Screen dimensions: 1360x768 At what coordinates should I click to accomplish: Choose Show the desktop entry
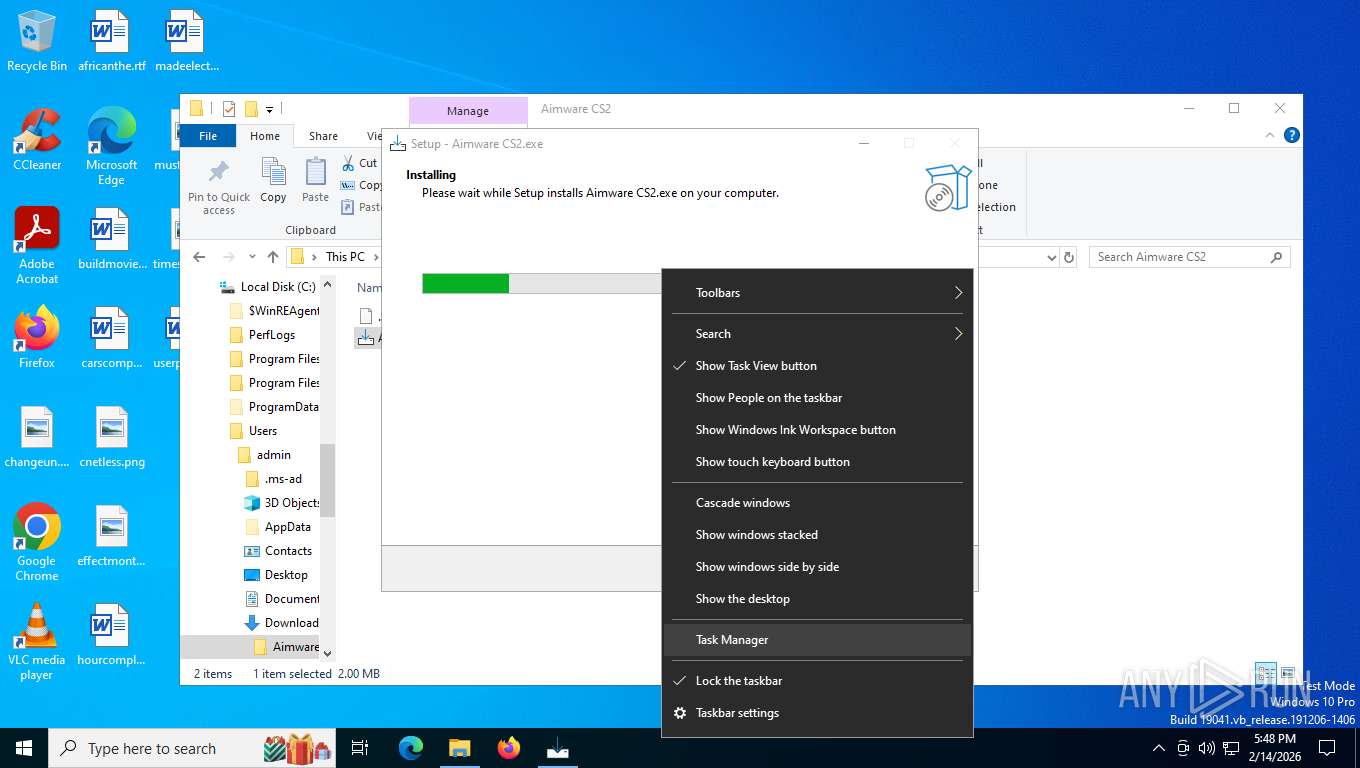tap(818, 599)
